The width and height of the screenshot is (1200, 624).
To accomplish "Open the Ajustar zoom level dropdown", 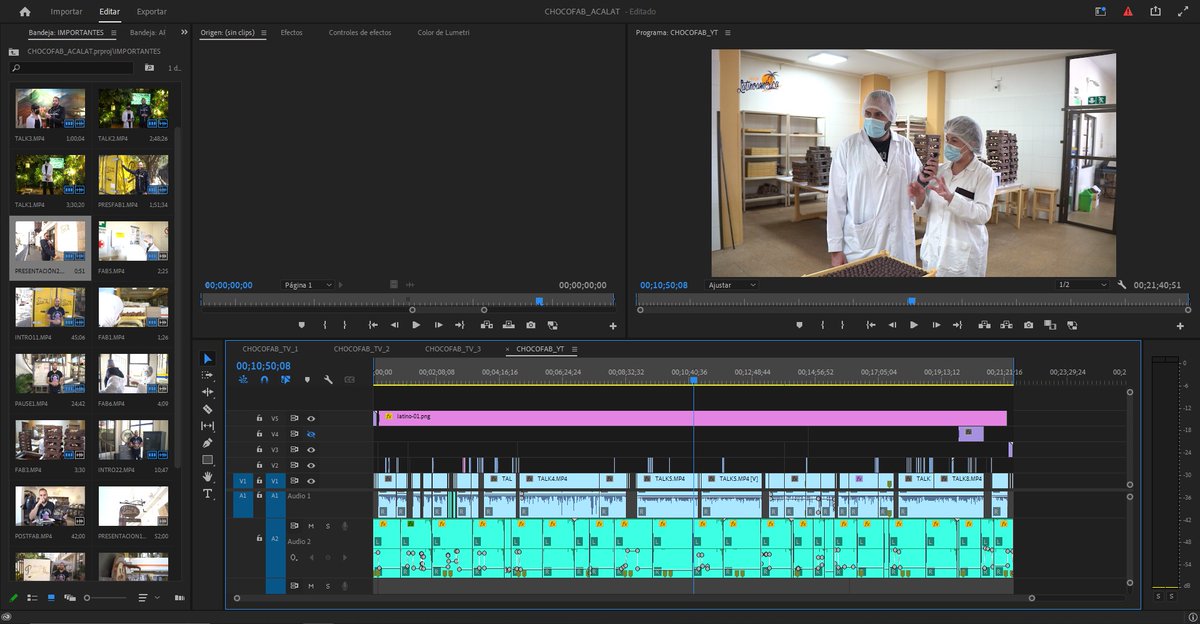I will [x=732, y=285].
